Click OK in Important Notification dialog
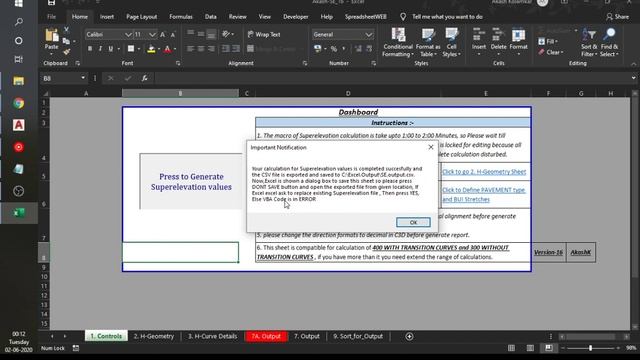 (x=413, y=222)
